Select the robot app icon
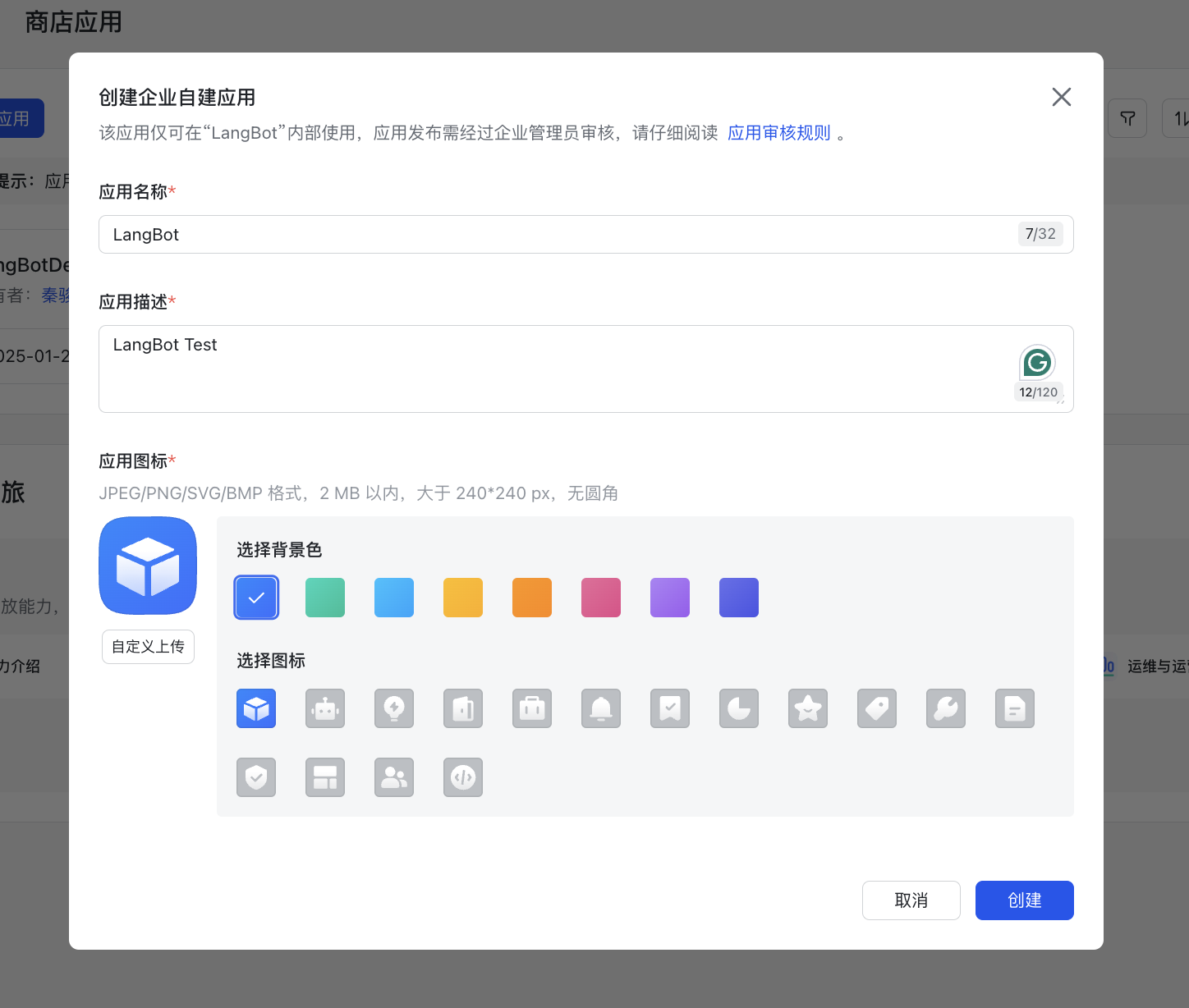 pos(325,708)
